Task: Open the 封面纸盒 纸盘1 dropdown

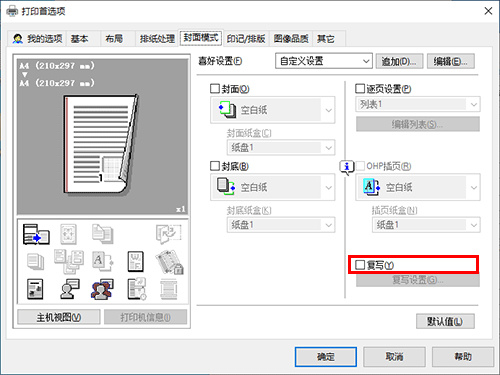Action: (281, 147)
